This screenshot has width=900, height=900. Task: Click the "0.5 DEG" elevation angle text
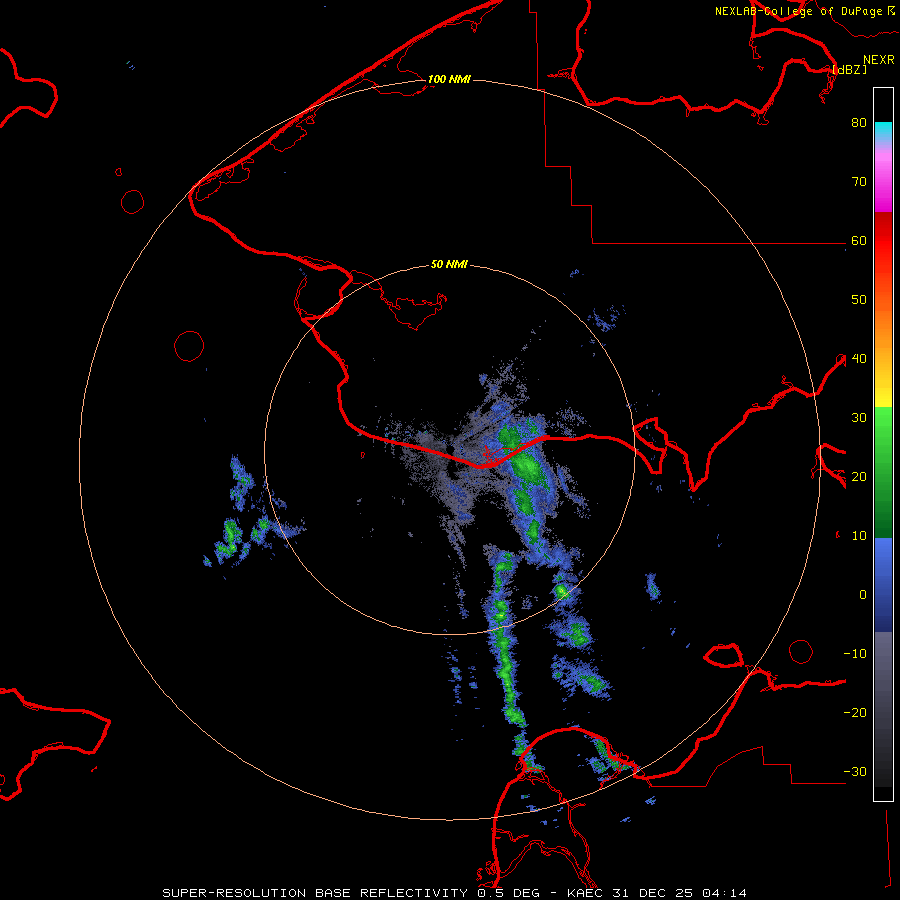pos(508,893)
